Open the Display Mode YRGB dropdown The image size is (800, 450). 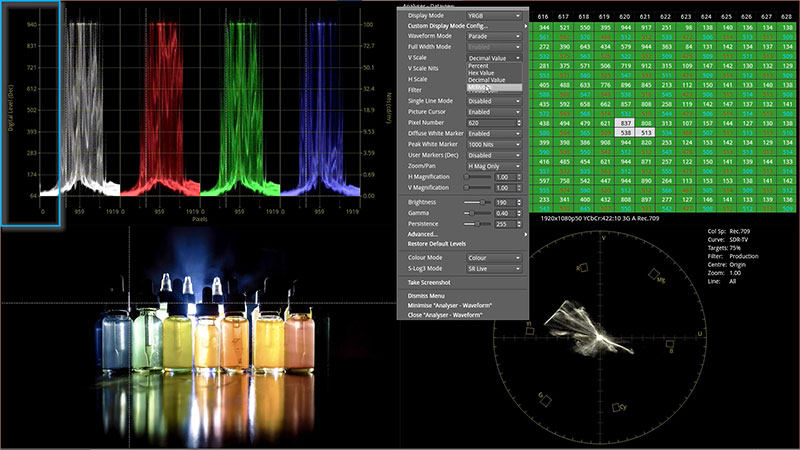tap(495, 15)
